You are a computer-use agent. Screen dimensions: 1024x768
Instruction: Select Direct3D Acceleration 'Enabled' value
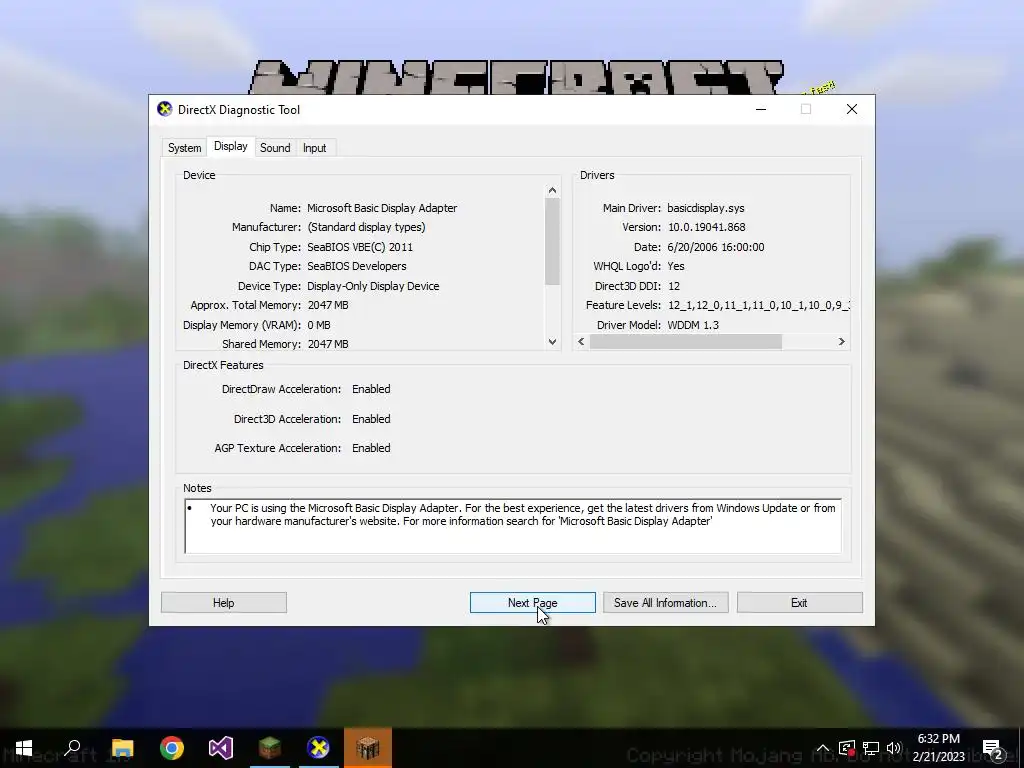(371, 419)
